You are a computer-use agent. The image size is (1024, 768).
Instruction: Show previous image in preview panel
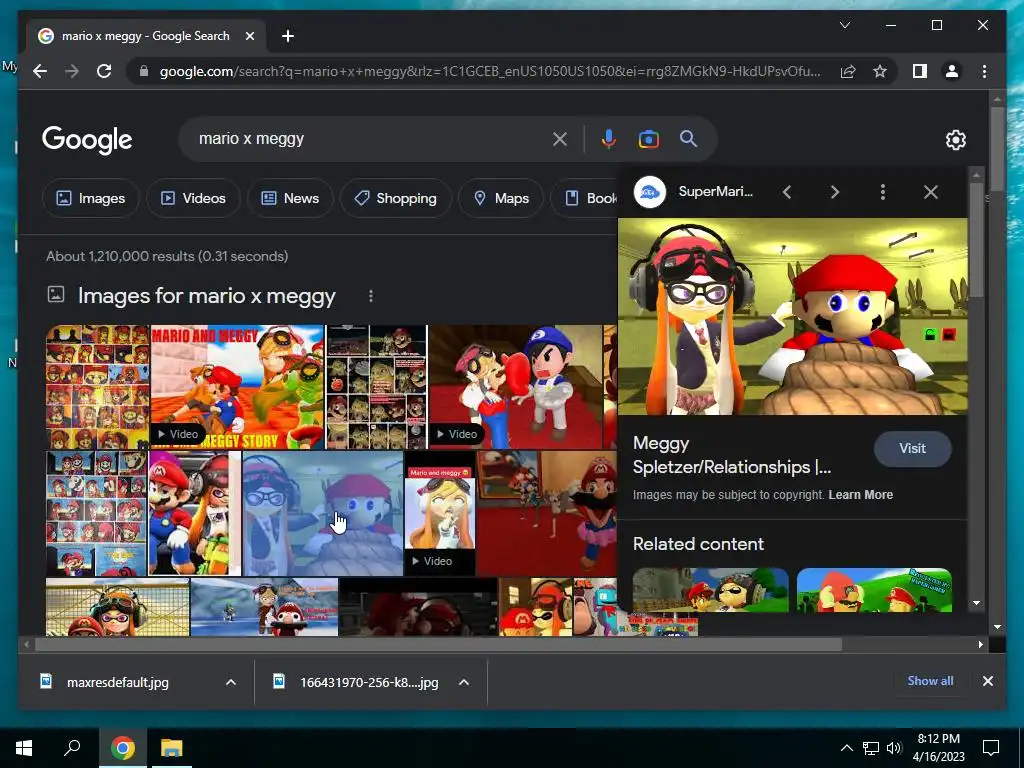point(787,192)
